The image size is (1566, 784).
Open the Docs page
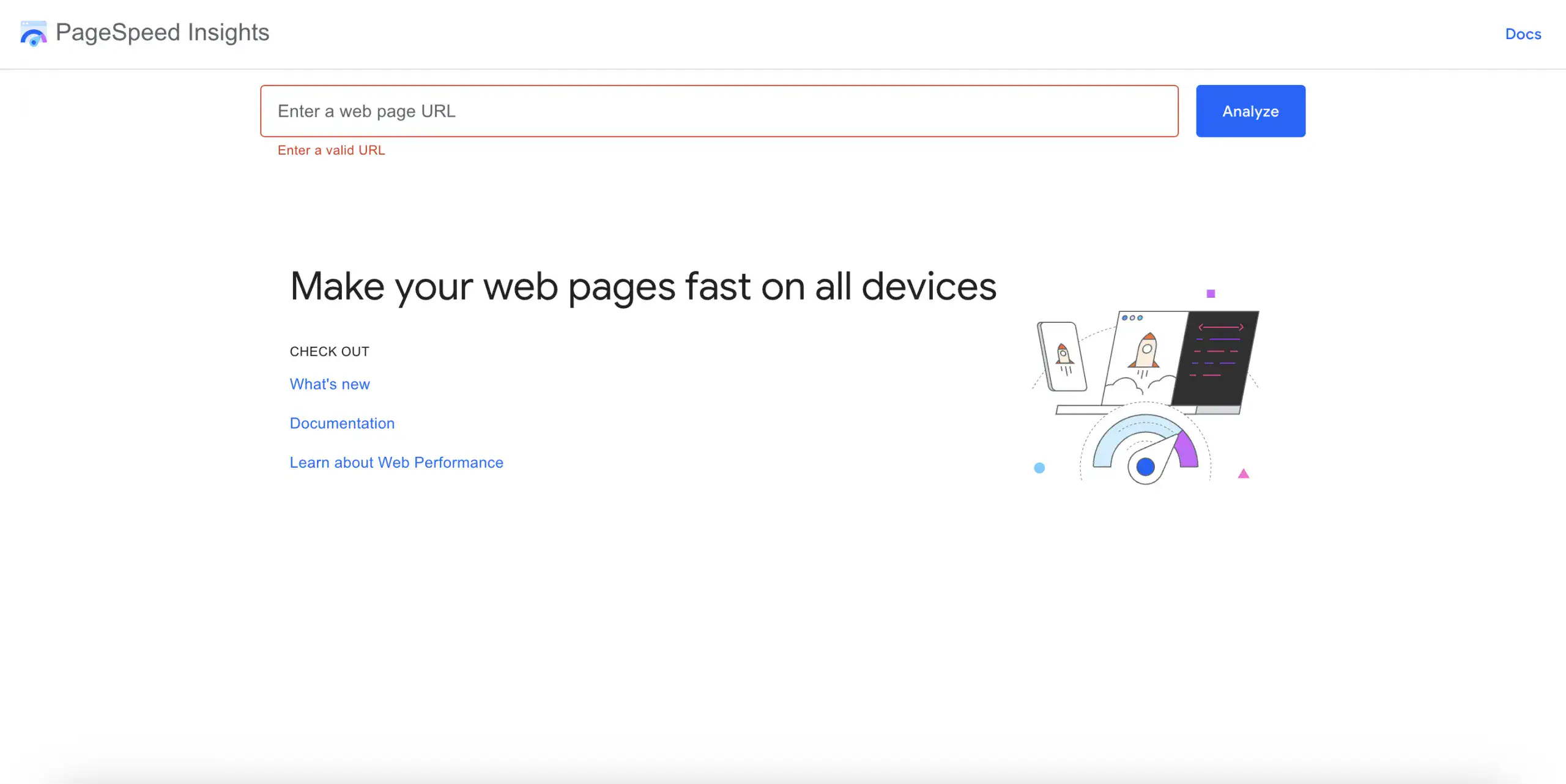[x=1523, y=34]
